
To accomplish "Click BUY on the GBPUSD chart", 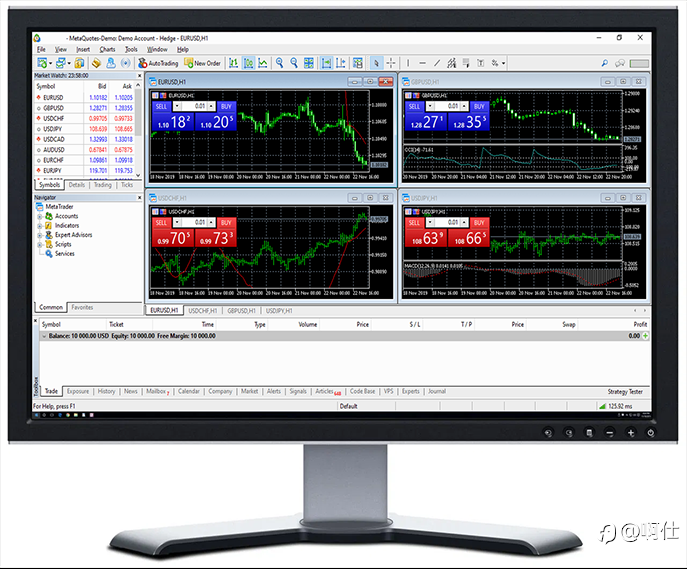I will click(479, 106).
